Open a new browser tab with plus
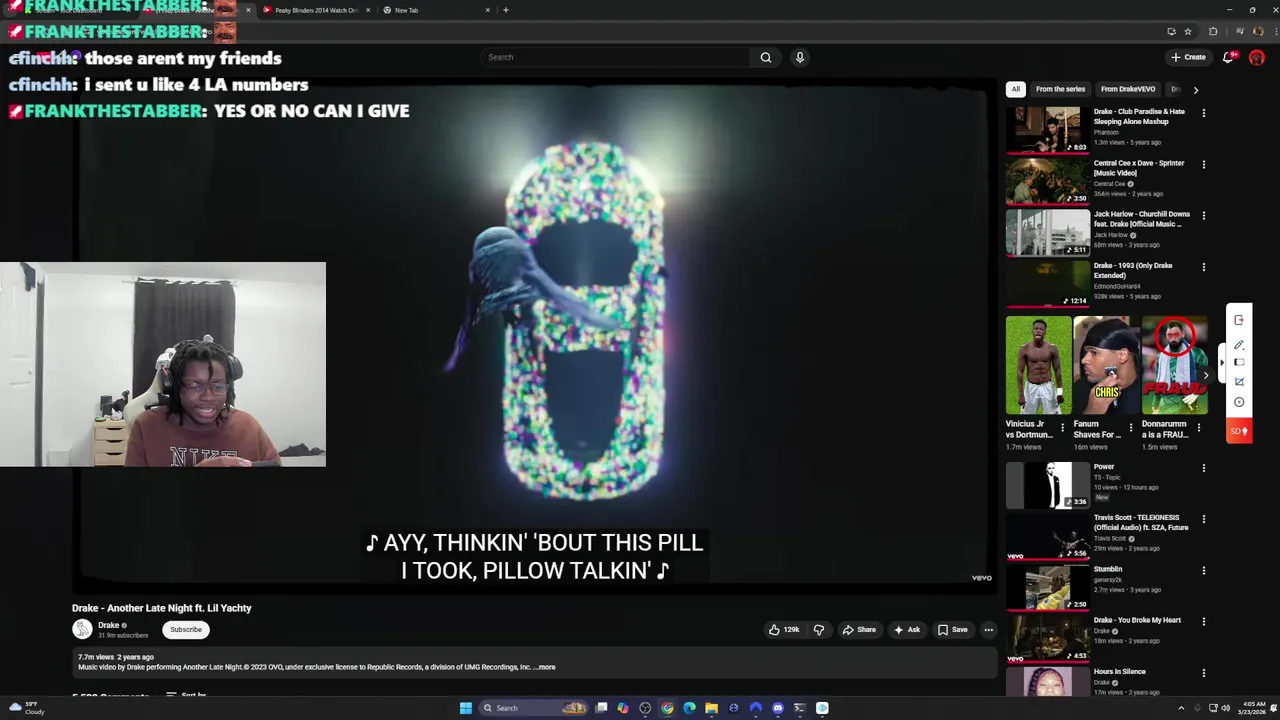1280x720 pixels. pos(505,10)
